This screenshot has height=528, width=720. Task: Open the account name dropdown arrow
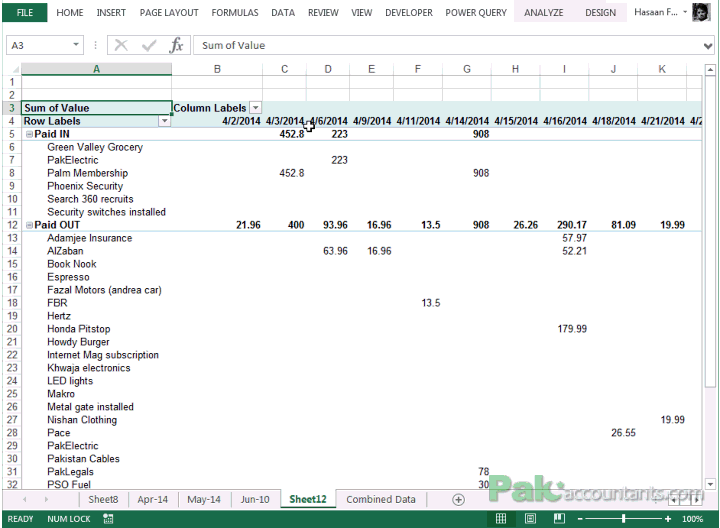(x=685, y=12)
